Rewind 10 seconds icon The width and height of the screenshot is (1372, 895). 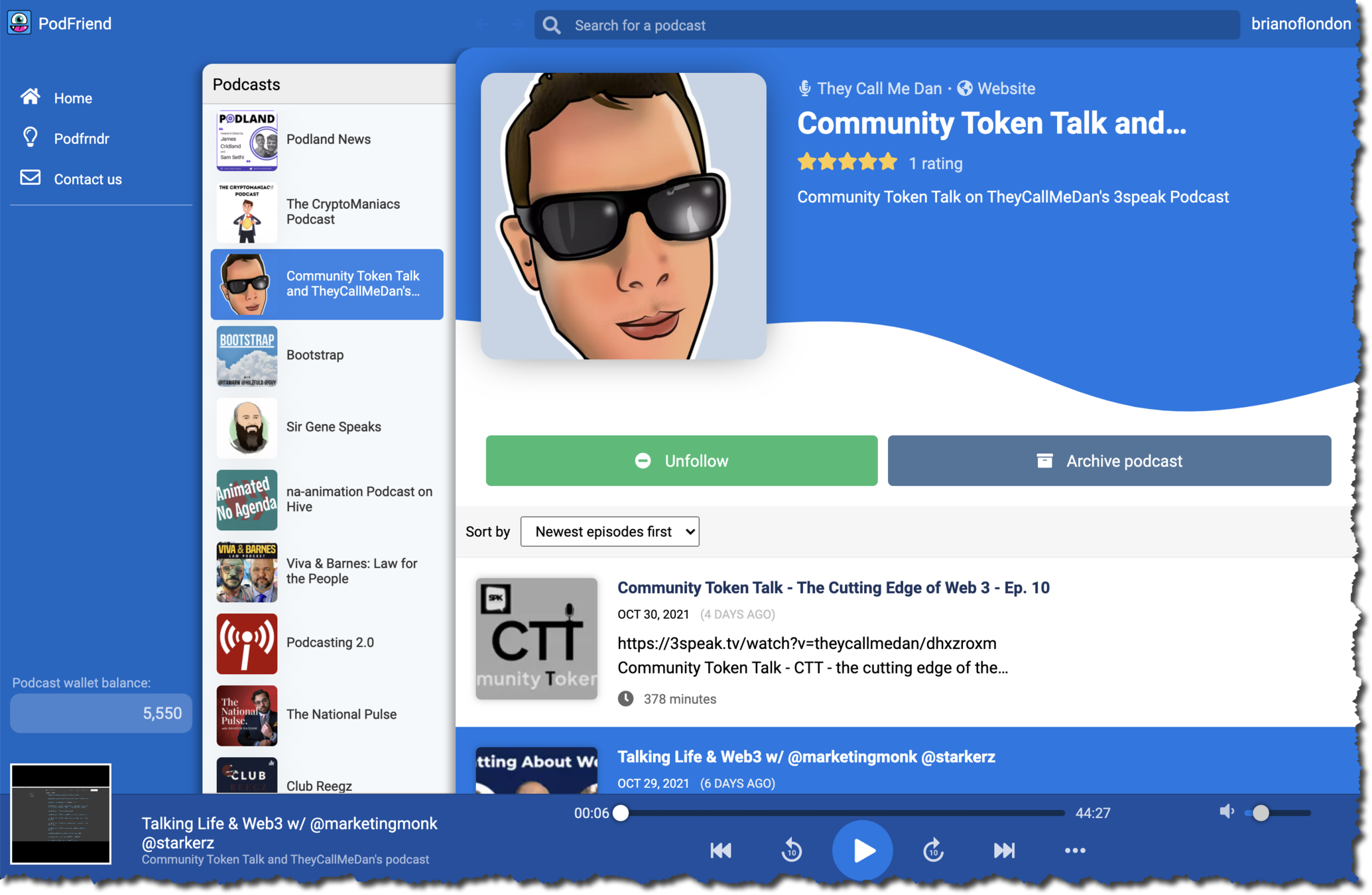pos(792,850)
